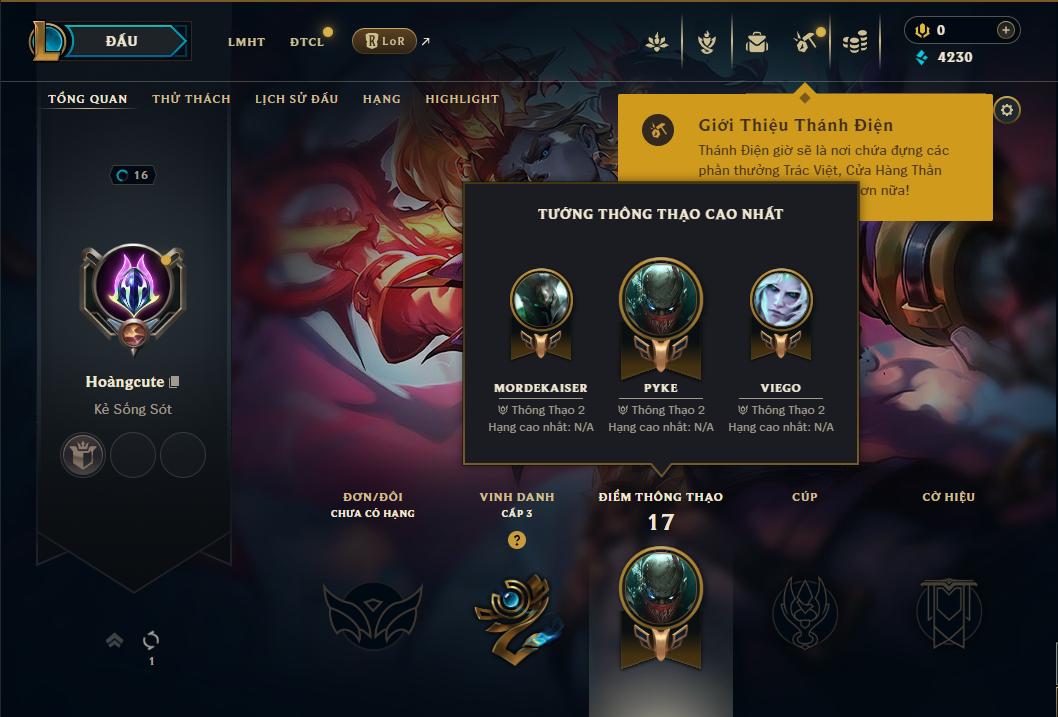The width and height of the screenshot is (1058, 717).
Task: Click the ĐẤU play button
Action: (x=122, y=41)
